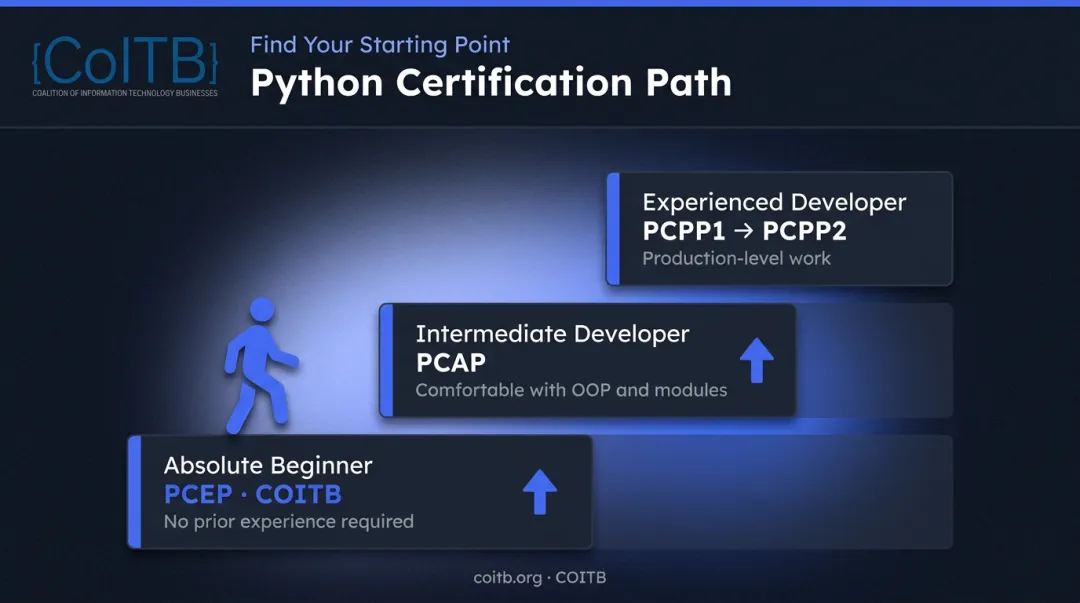1080x603 pixels.
Task: Click the 'Python Certification Path' heading
Action: pyautogui.click(x=490, y=83)
